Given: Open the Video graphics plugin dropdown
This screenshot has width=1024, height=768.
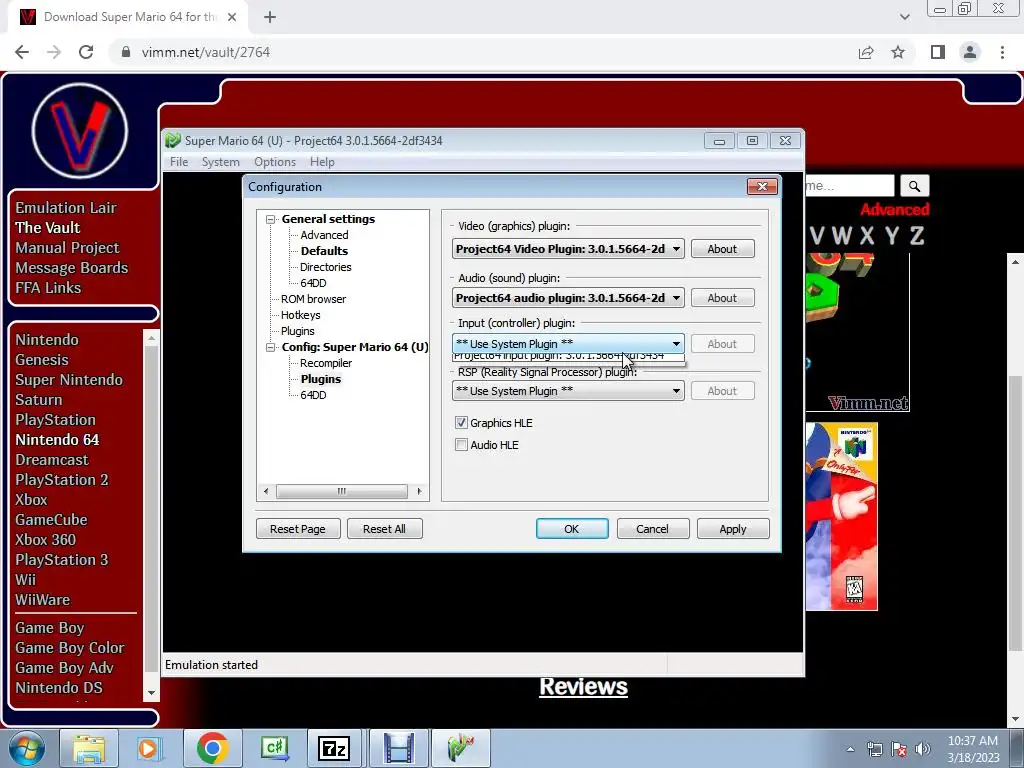Looking at the screenshot, I should 568,249.
